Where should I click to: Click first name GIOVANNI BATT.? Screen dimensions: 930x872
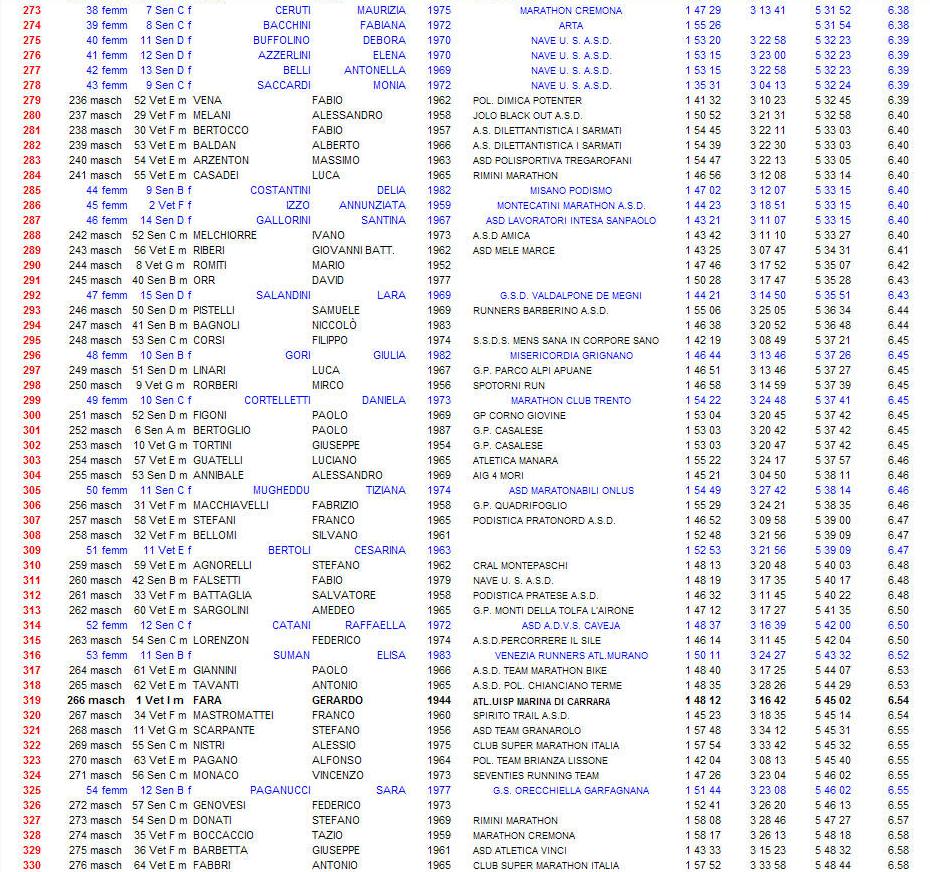[x=353, y=250]
